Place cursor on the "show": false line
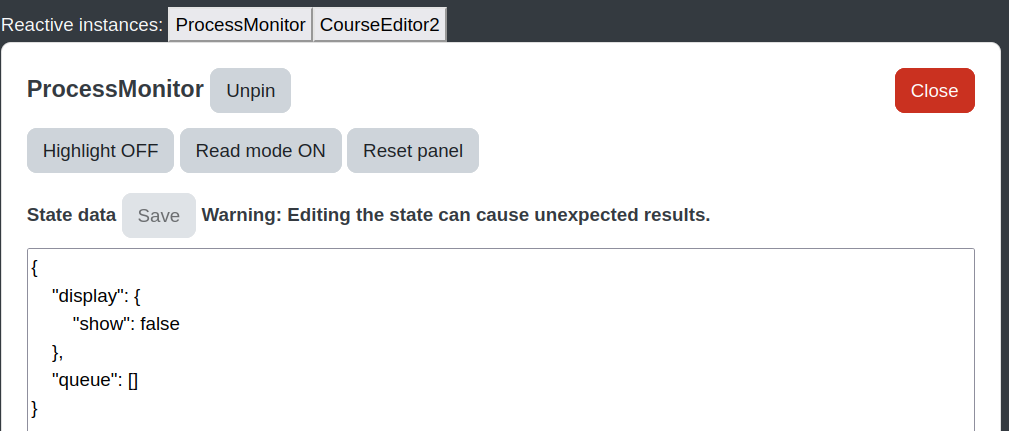The width and height of the screenshot is (1009, 431). point(126,324)
